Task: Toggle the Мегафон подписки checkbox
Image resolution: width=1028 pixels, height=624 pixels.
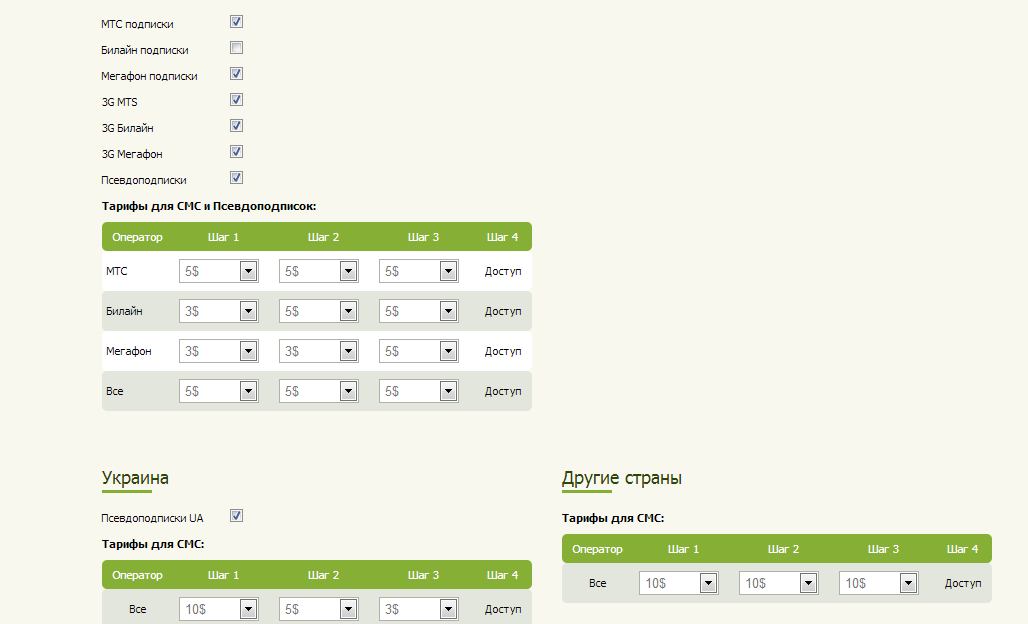Action: point(237,73)
